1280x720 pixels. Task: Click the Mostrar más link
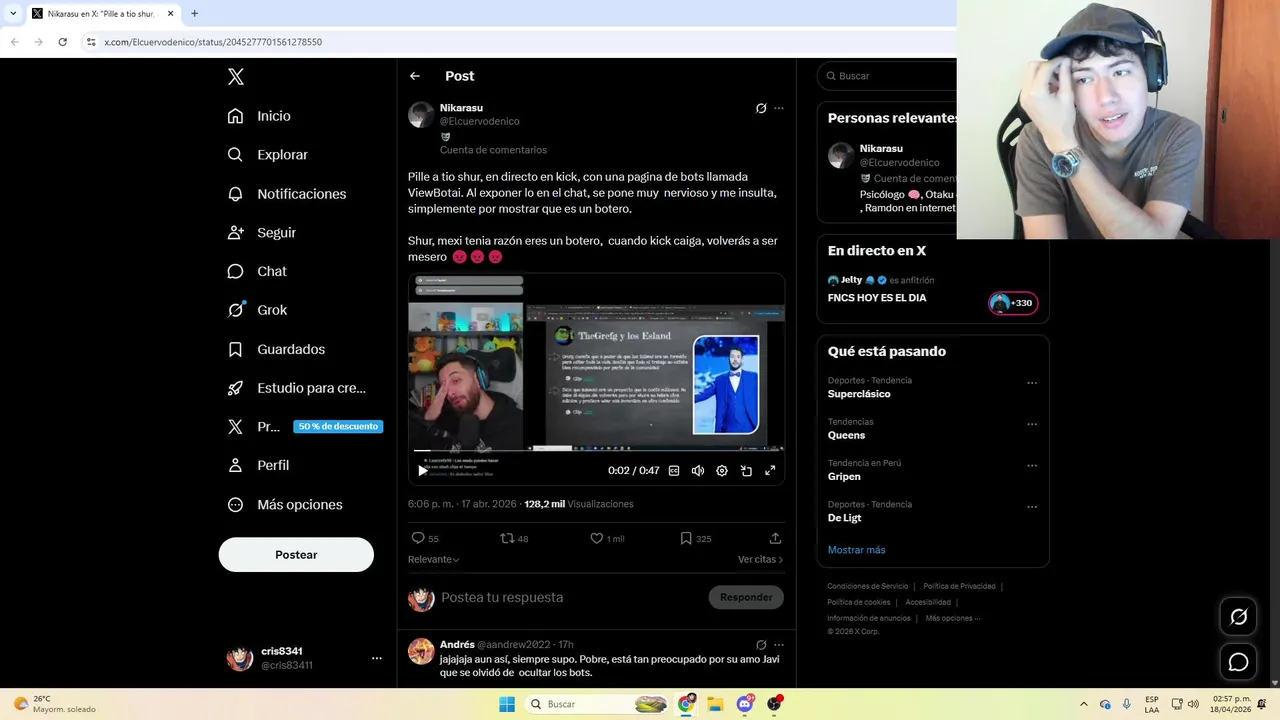coord(856,550)
